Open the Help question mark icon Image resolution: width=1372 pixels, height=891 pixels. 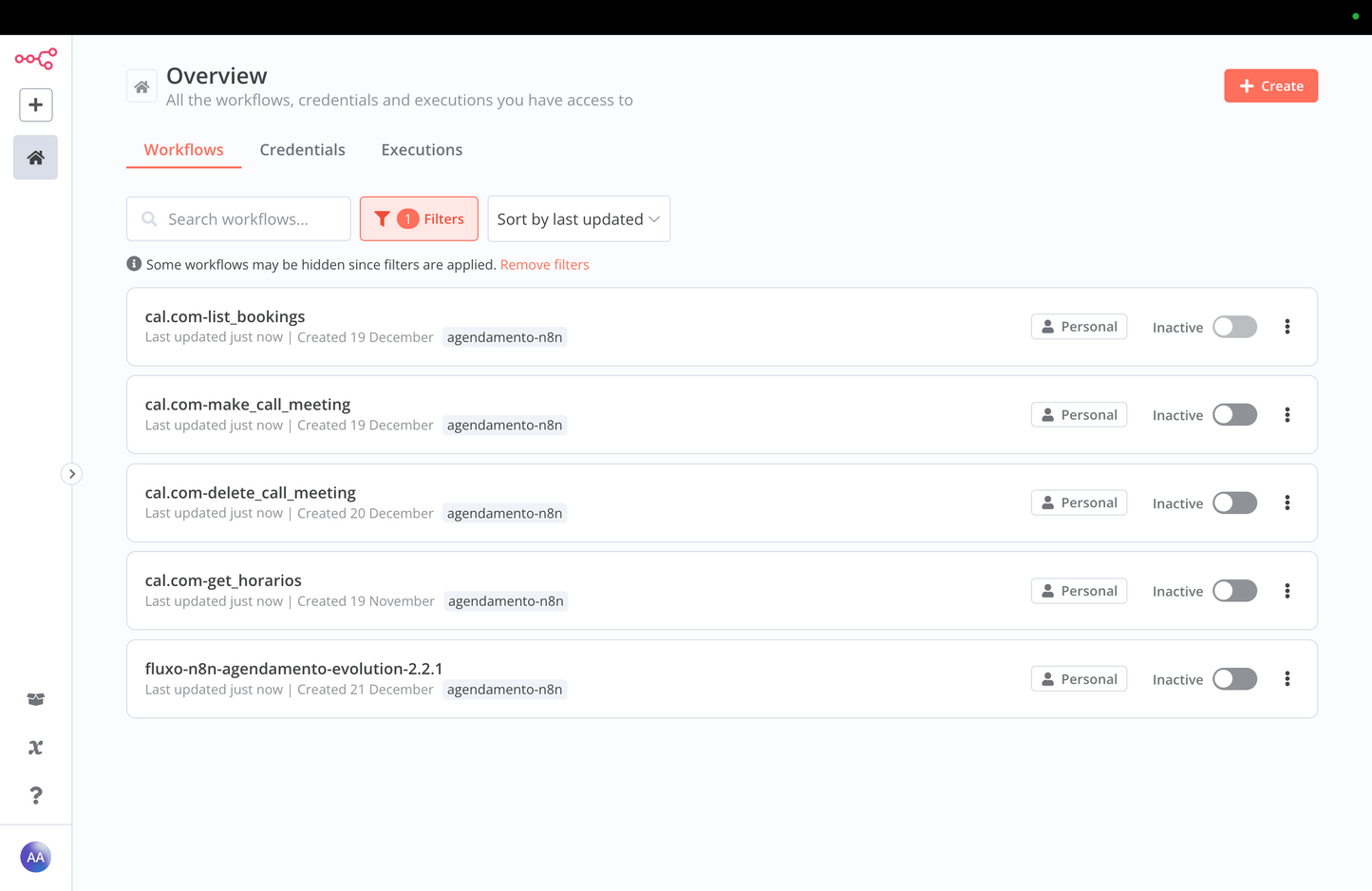pos(35,795)
